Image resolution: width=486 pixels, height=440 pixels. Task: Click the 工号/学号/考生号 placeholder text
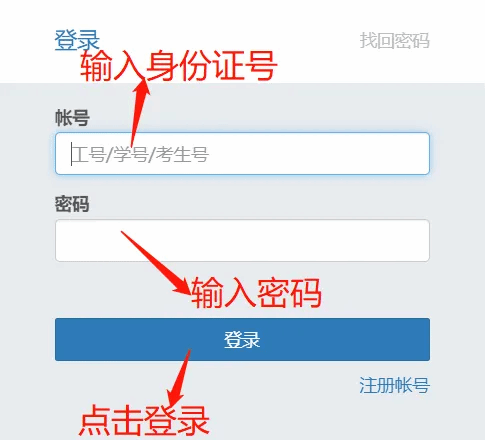(140, 154)
